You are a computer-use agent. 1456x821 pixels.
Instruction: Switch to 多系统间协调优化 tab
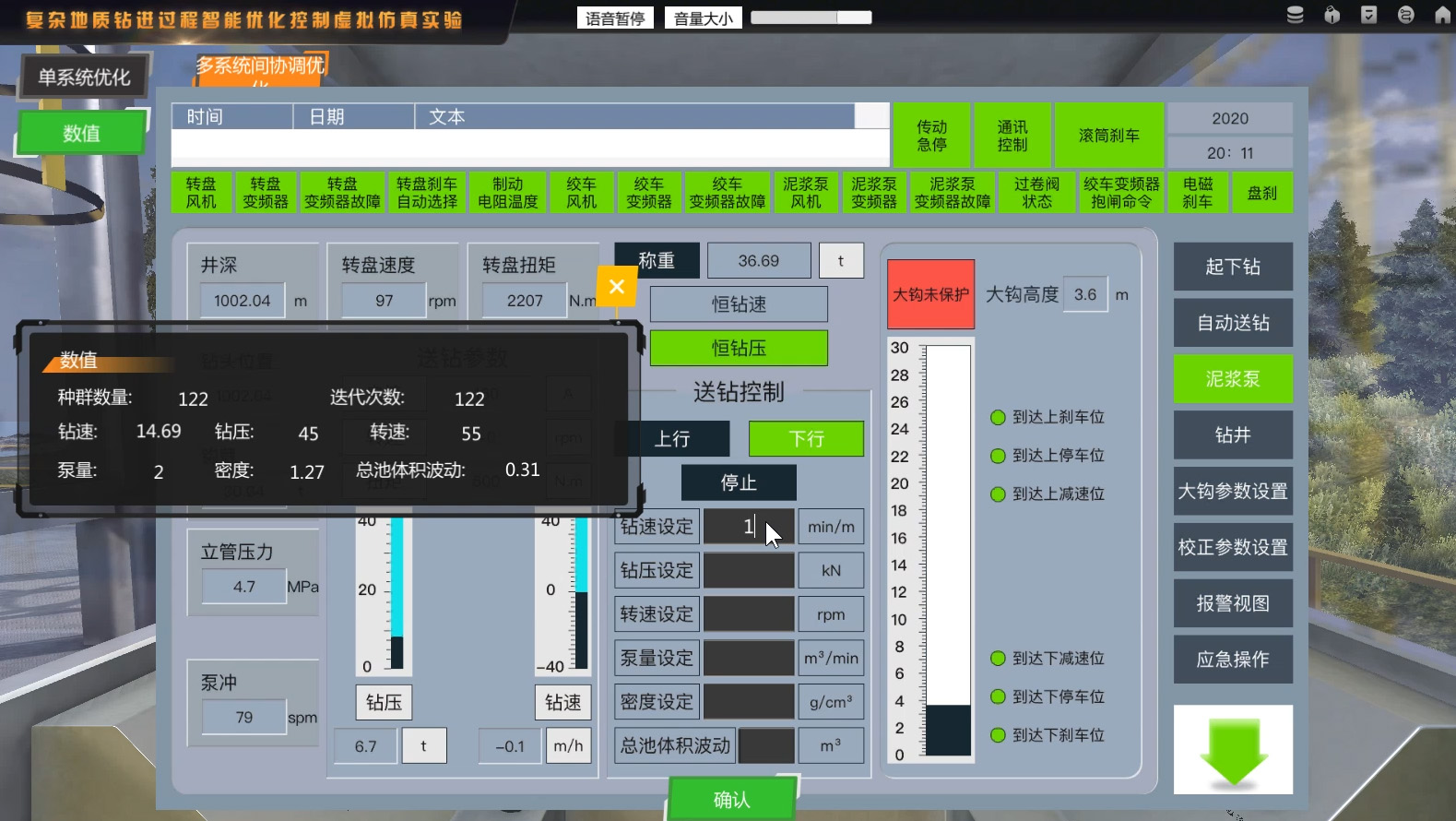point(260,67)
